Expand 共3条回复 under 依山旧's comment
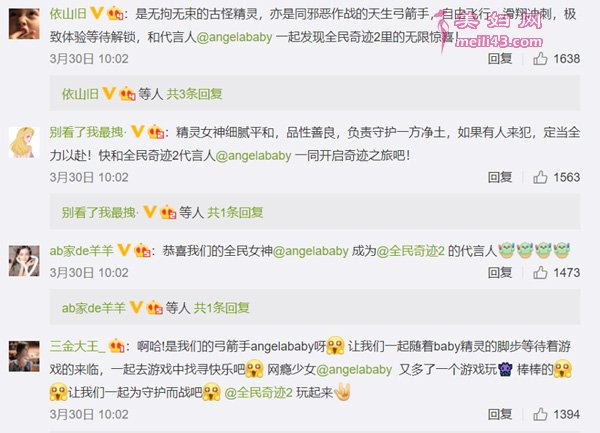The image size is (600, 433). pos(194,94)
